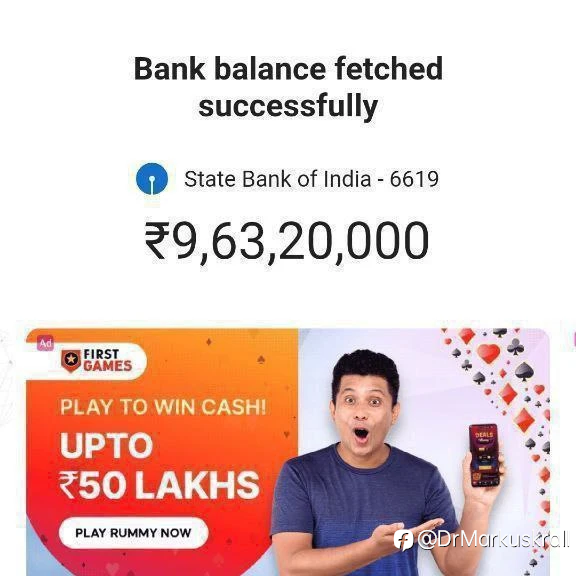Screen dimensions: 576x576
Task: Tap the black club symbol in the ad's corner
Action: (515, 347)
